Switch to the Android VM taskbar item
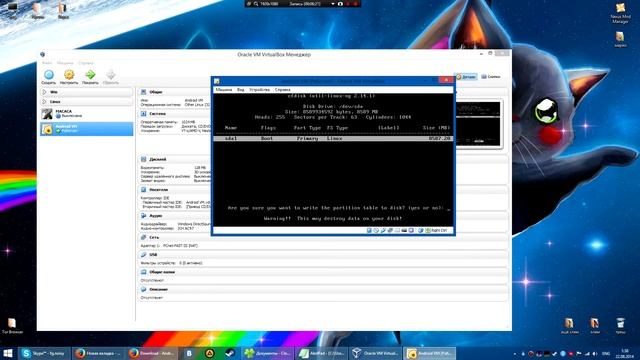Screen dimensions: 640x360 [x=429, y=353]
